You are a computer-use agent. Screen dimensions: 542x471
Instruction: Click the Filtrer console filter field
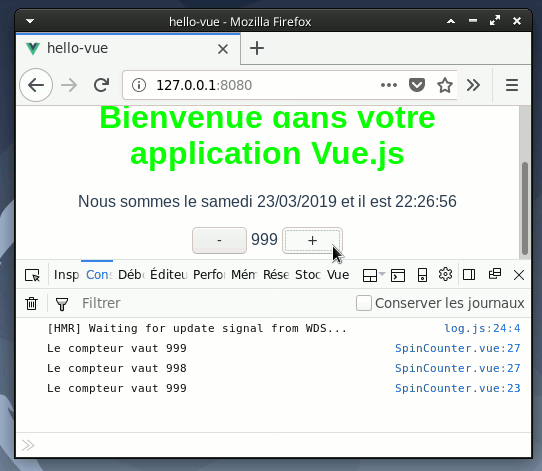214,303
